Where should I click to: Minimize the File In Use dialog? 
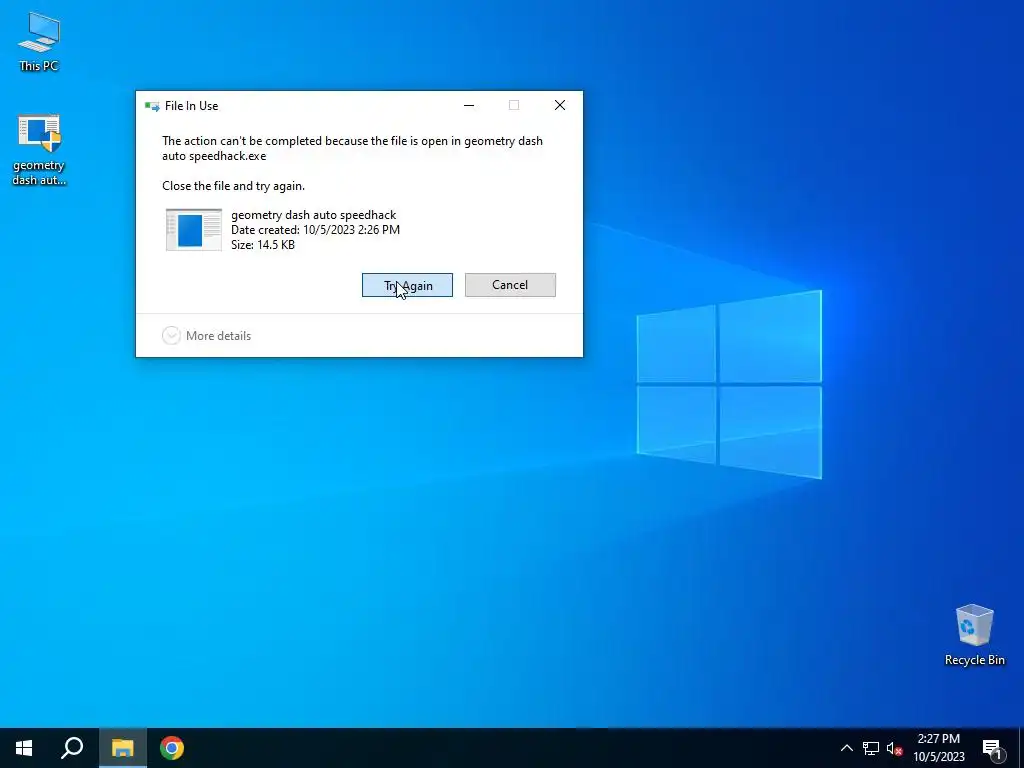coord(469,106)
